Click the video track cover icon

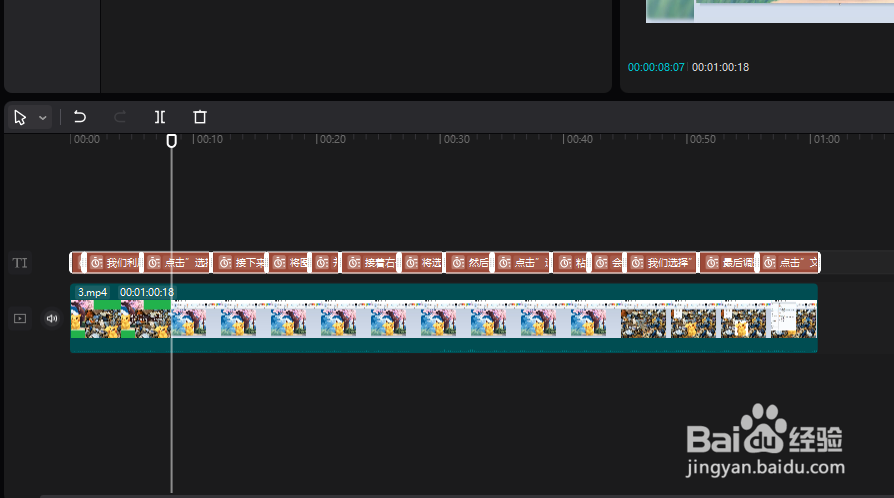coord(20,318)
